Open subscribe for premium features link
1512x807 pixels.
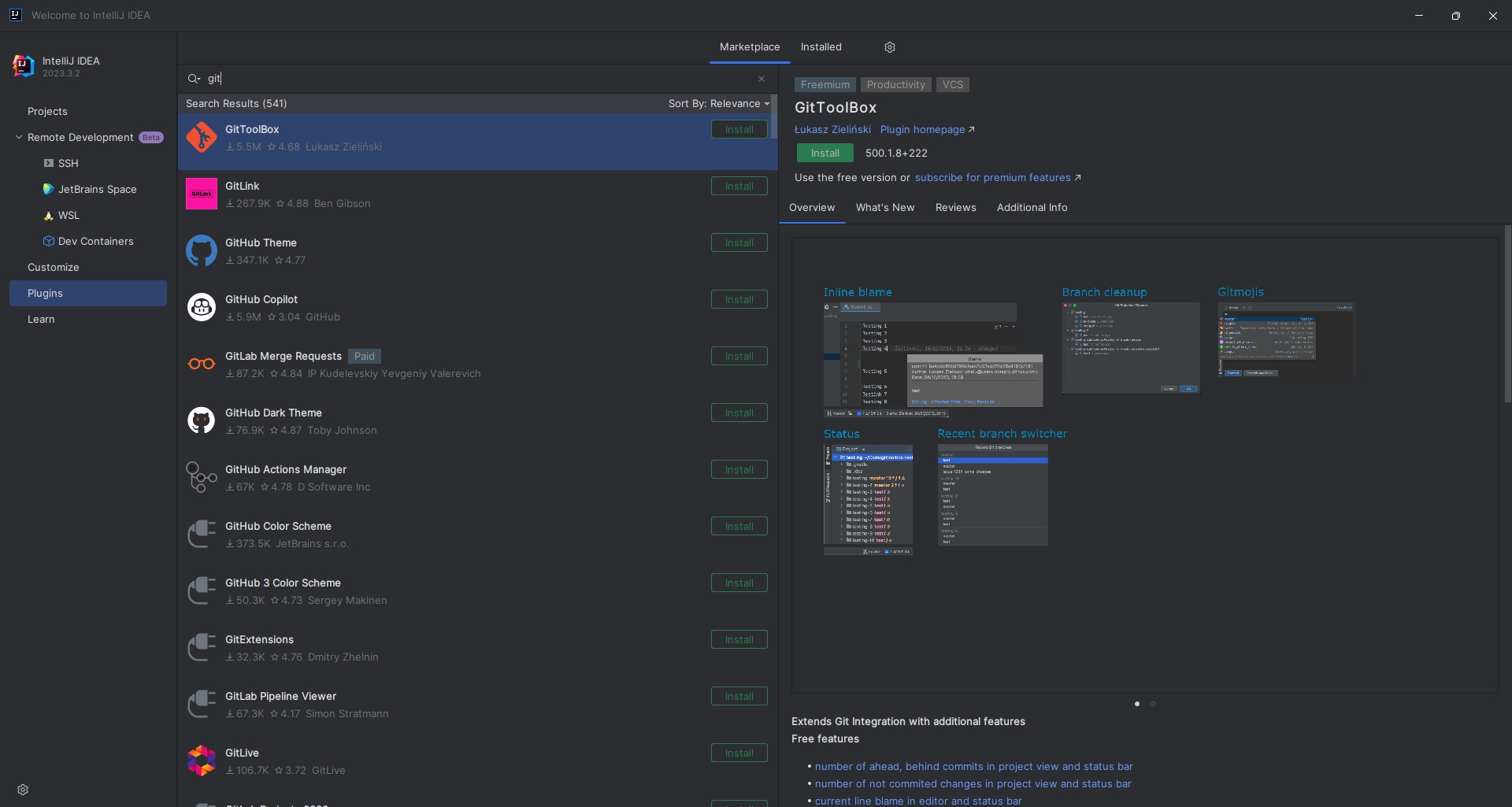(998, 178)
